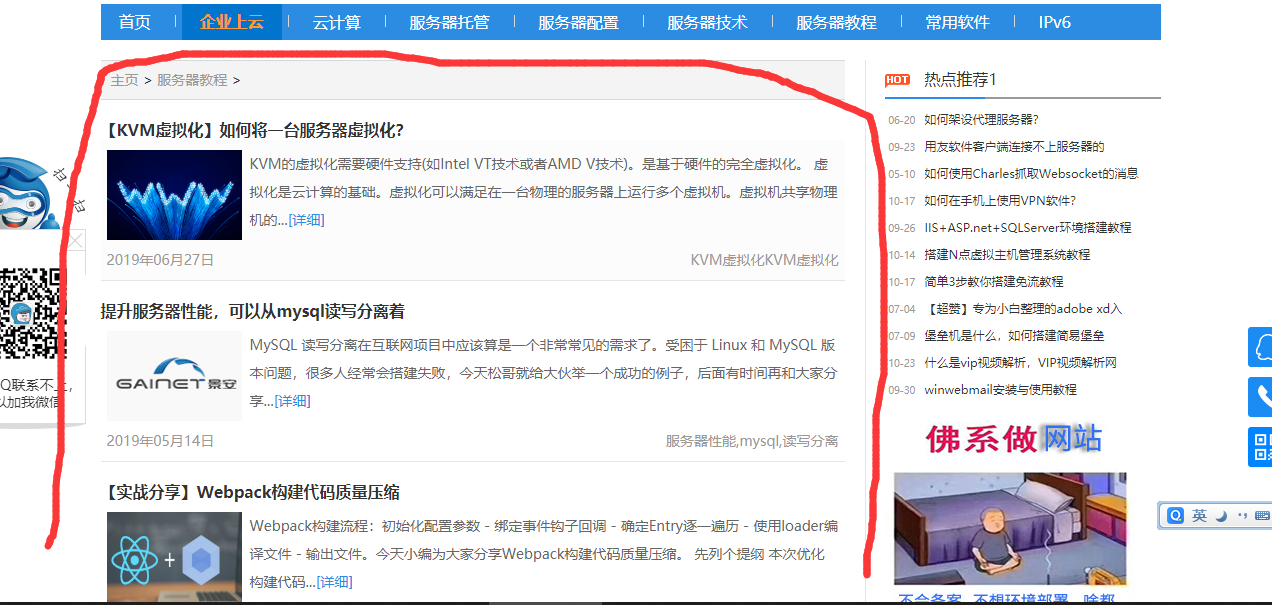1272x605 pixels.
Task: Close the left floating QR popup
Action: tap(75, 241)
